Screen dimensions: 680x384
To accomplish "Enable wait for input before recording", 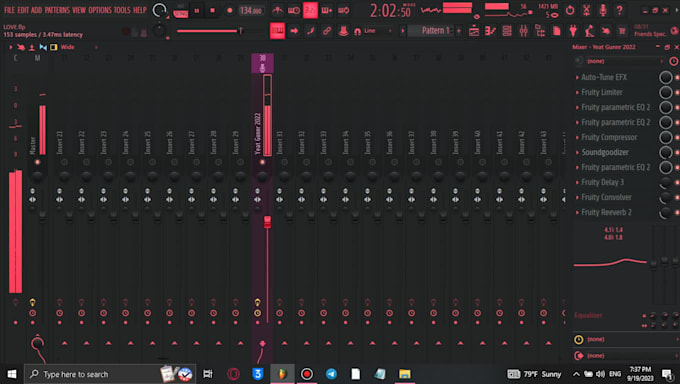I will point(294,10).
